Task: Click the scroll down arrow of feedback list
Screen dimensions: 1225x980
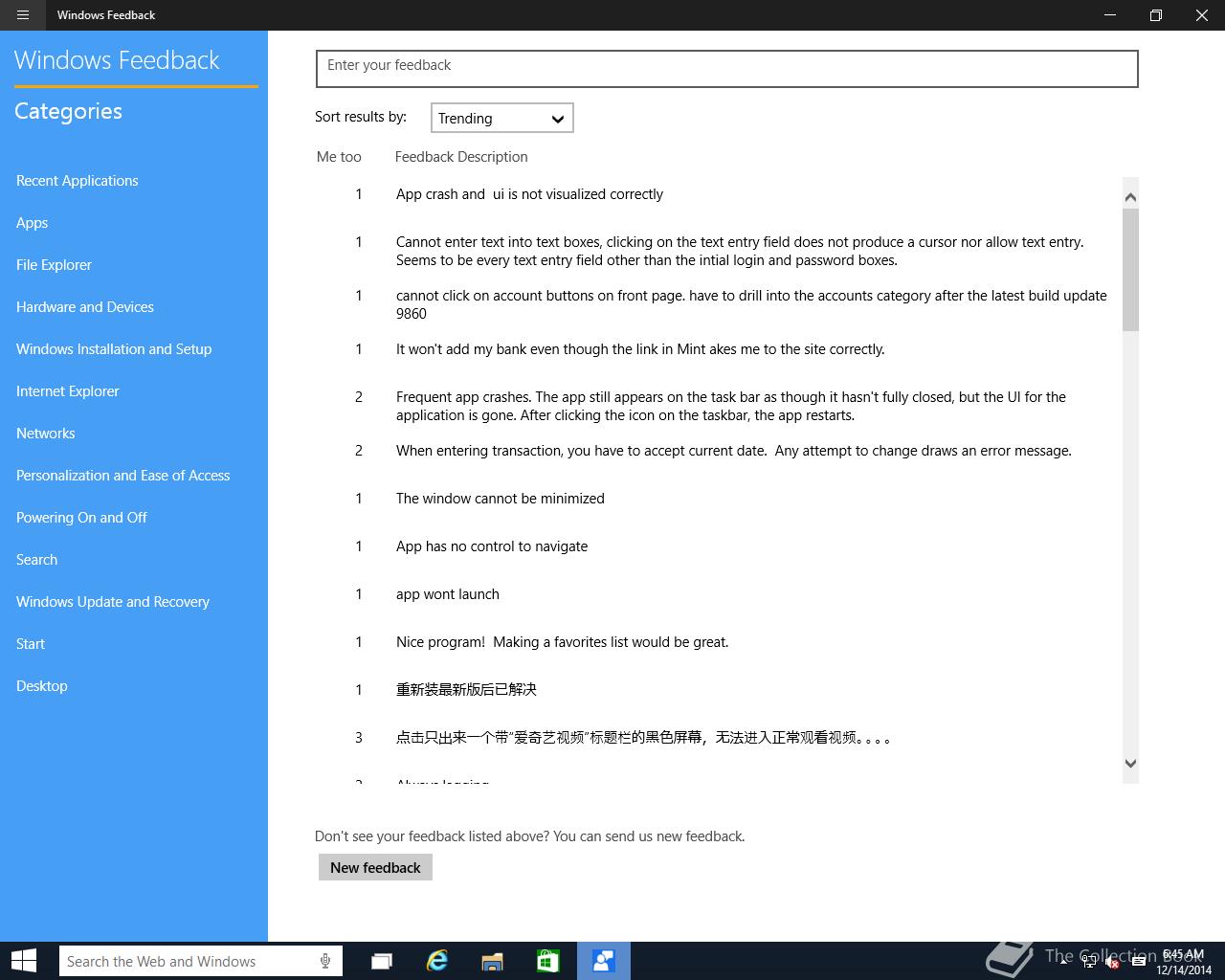Action: click(1130, 764)
